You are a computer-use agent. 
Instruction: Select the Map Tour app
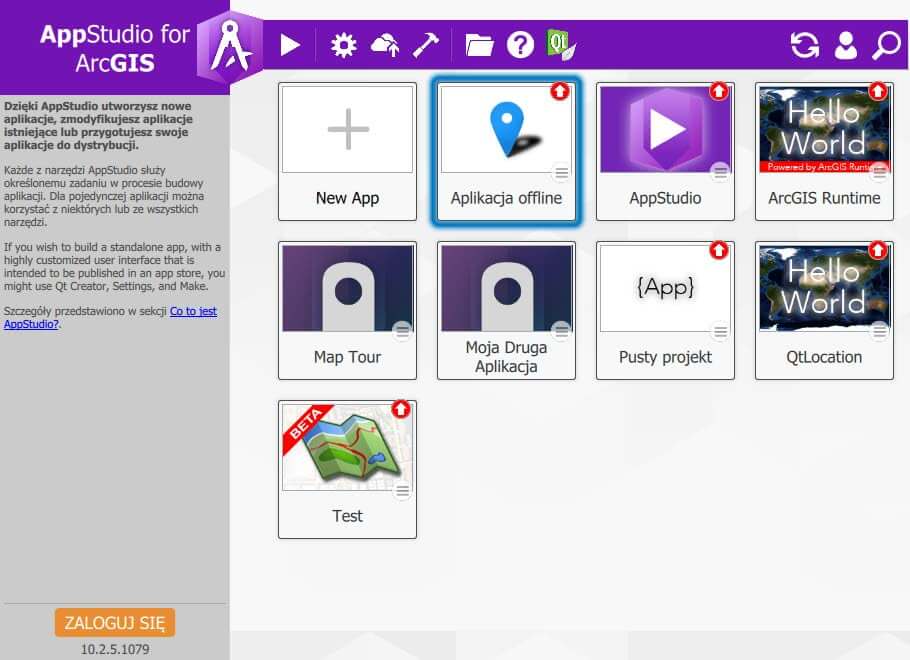348,311
